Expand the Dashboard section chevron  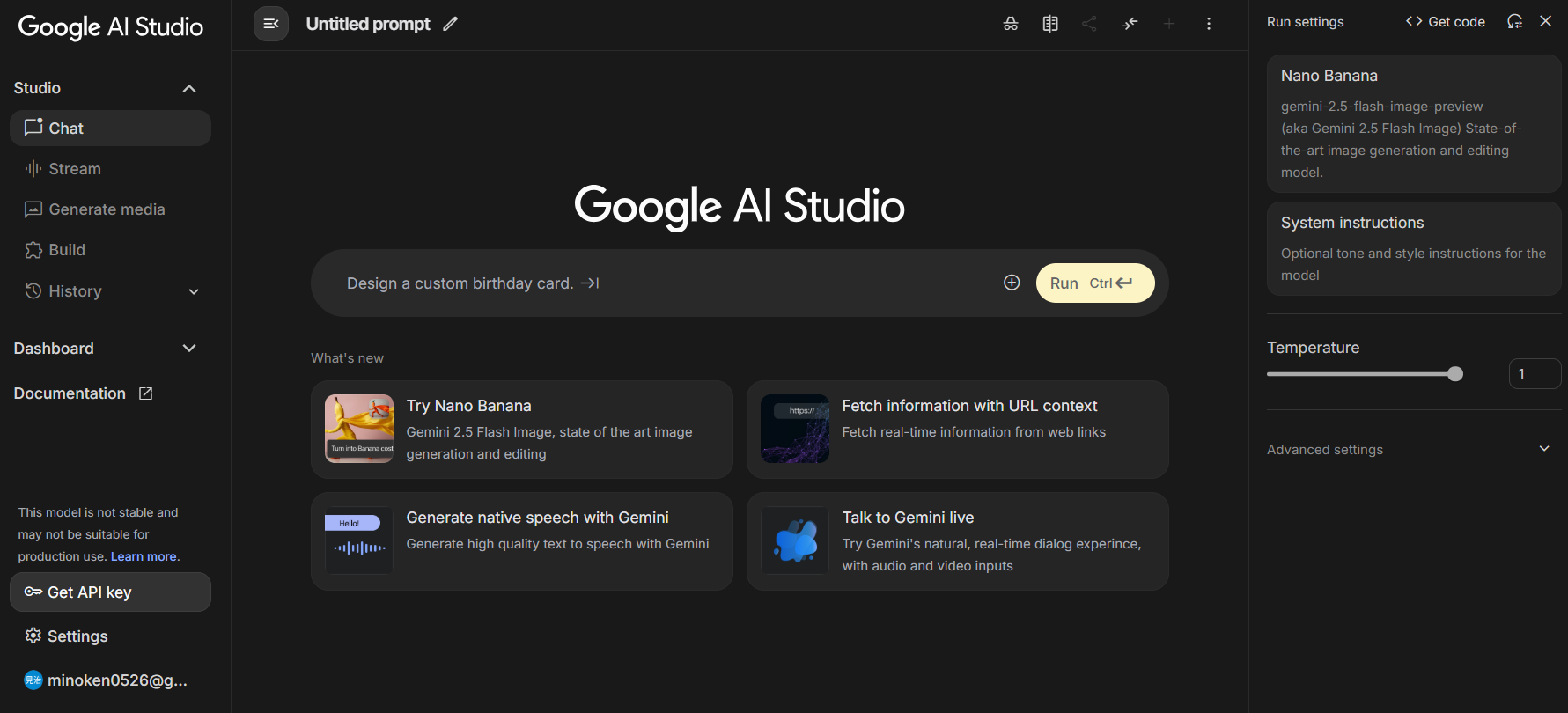(x=189, y=349)
